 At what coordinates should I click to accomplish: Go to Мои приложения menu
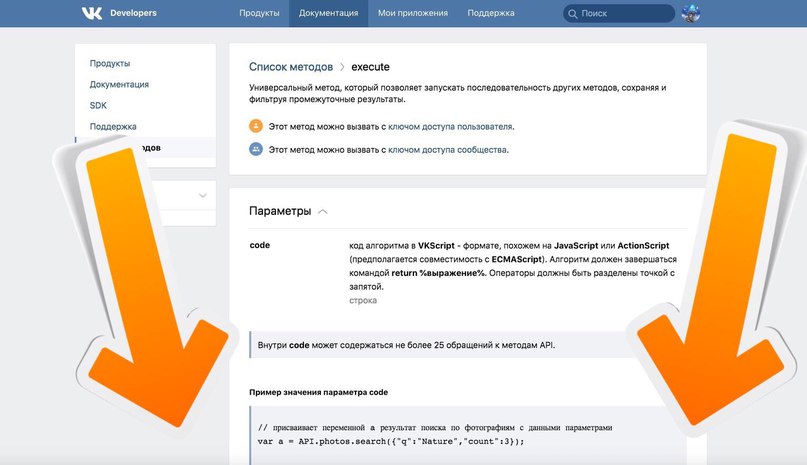pos(413,13)
